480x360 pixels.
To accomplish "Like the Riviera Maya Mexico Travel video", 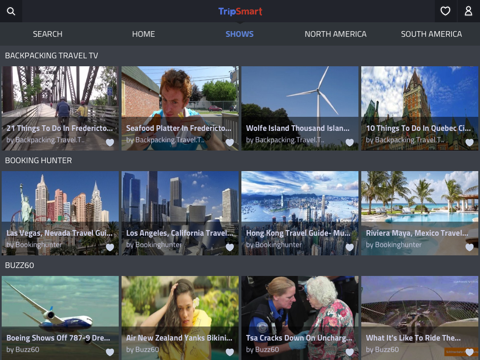I will (469, 247).
